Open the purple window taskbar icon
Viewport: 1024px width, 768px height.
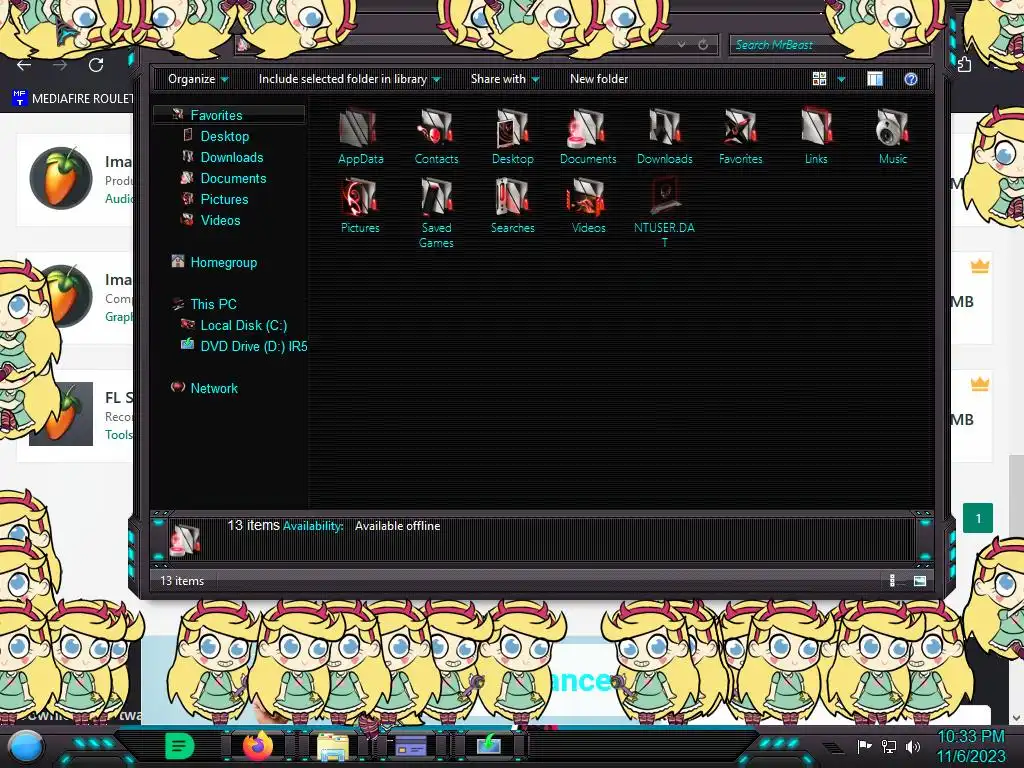(x=411, y=745)
